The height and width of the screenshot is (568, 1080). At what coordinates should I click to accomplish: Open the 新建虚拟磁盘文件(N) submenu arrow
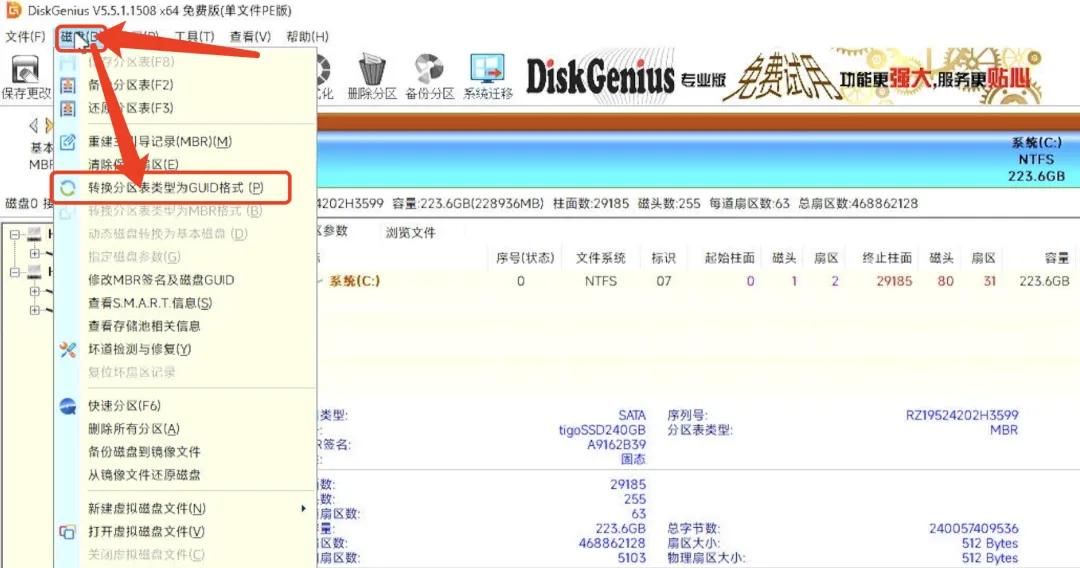point(303,508)
